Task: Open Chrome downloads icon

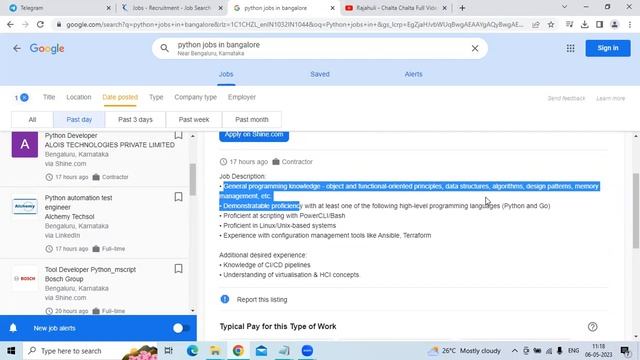Action: [584, 24]
